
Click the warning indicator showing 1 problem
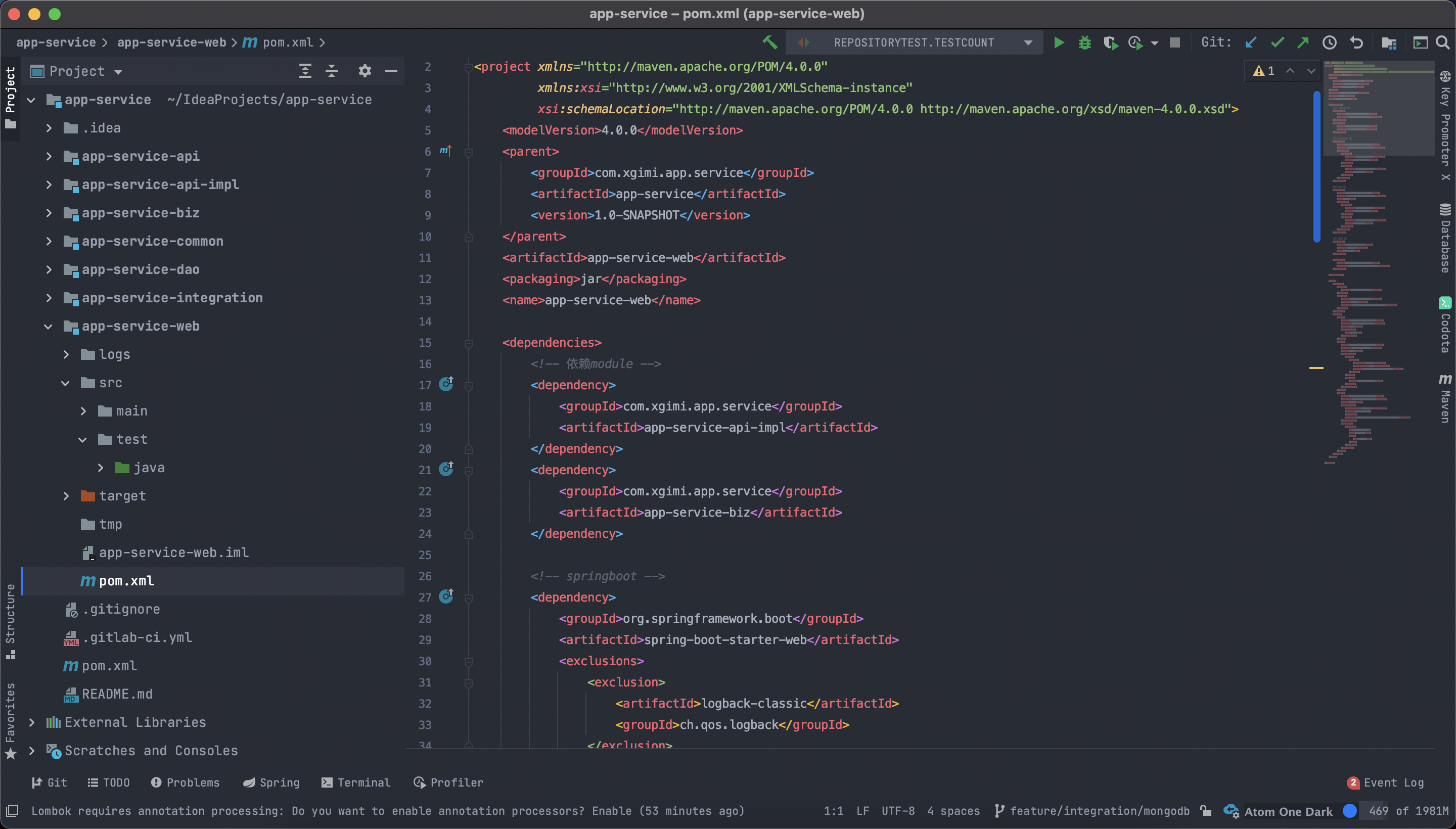click(x=1263, y=71)
